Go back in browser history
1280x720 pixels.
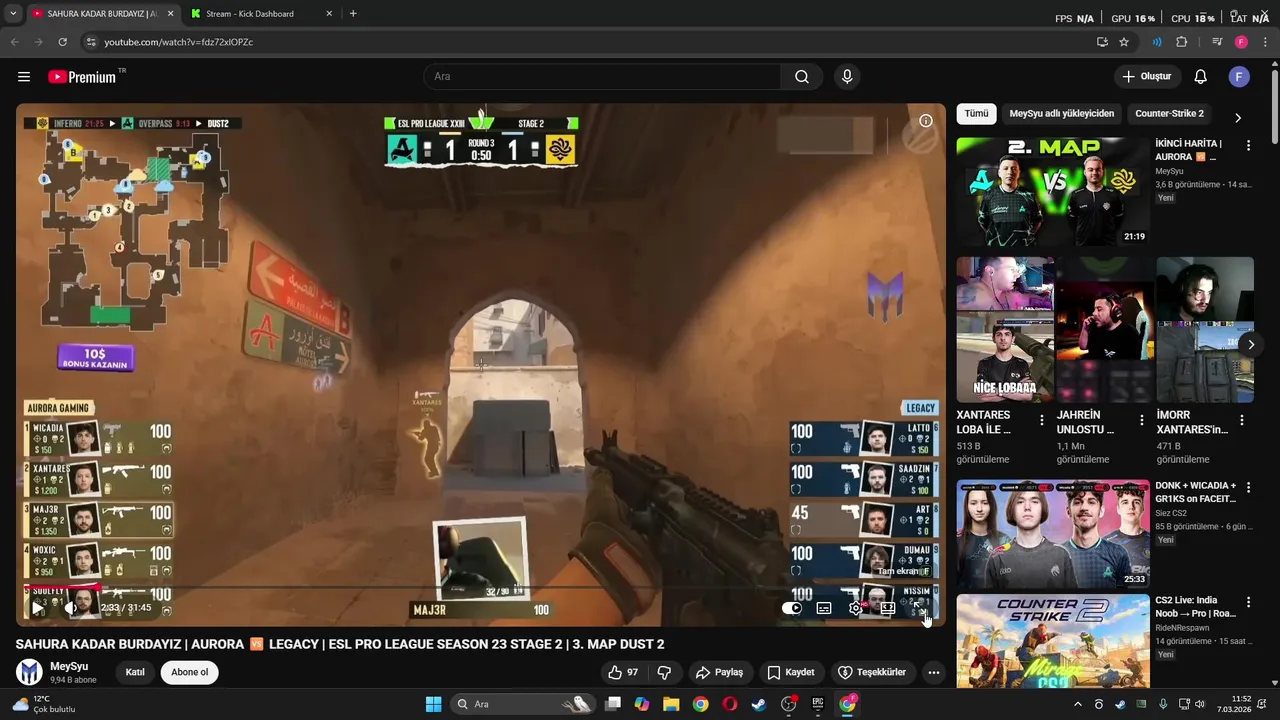point(15,42)
